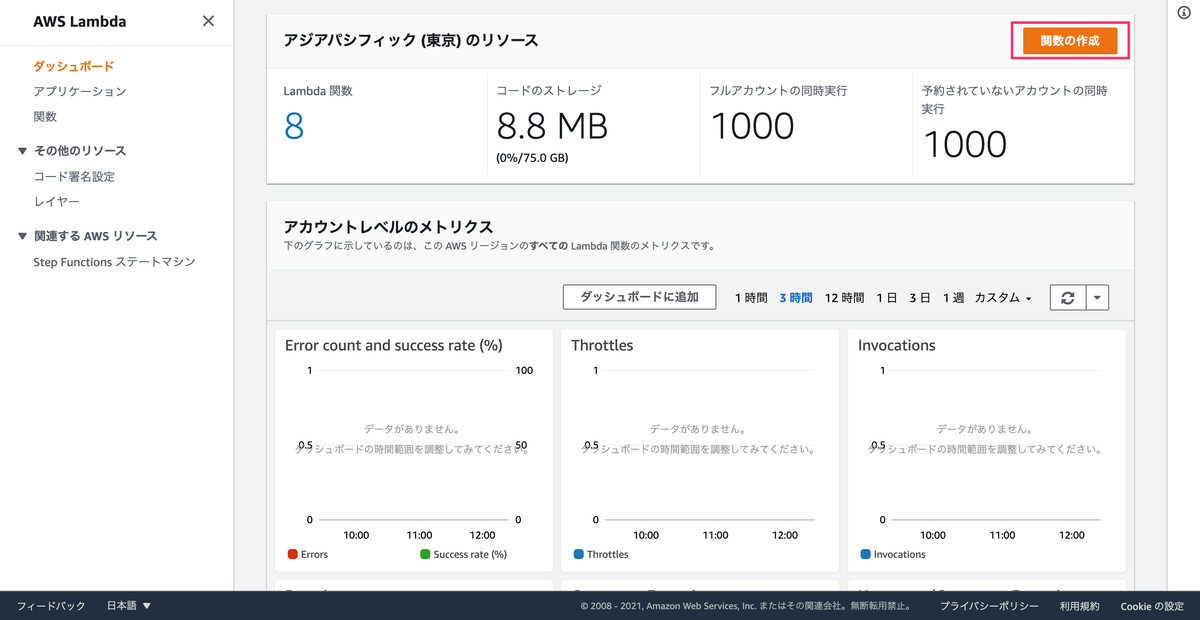1200x620 pixels.
Task: Open プライバシーポリシー footer link
Action: (989, 606)
